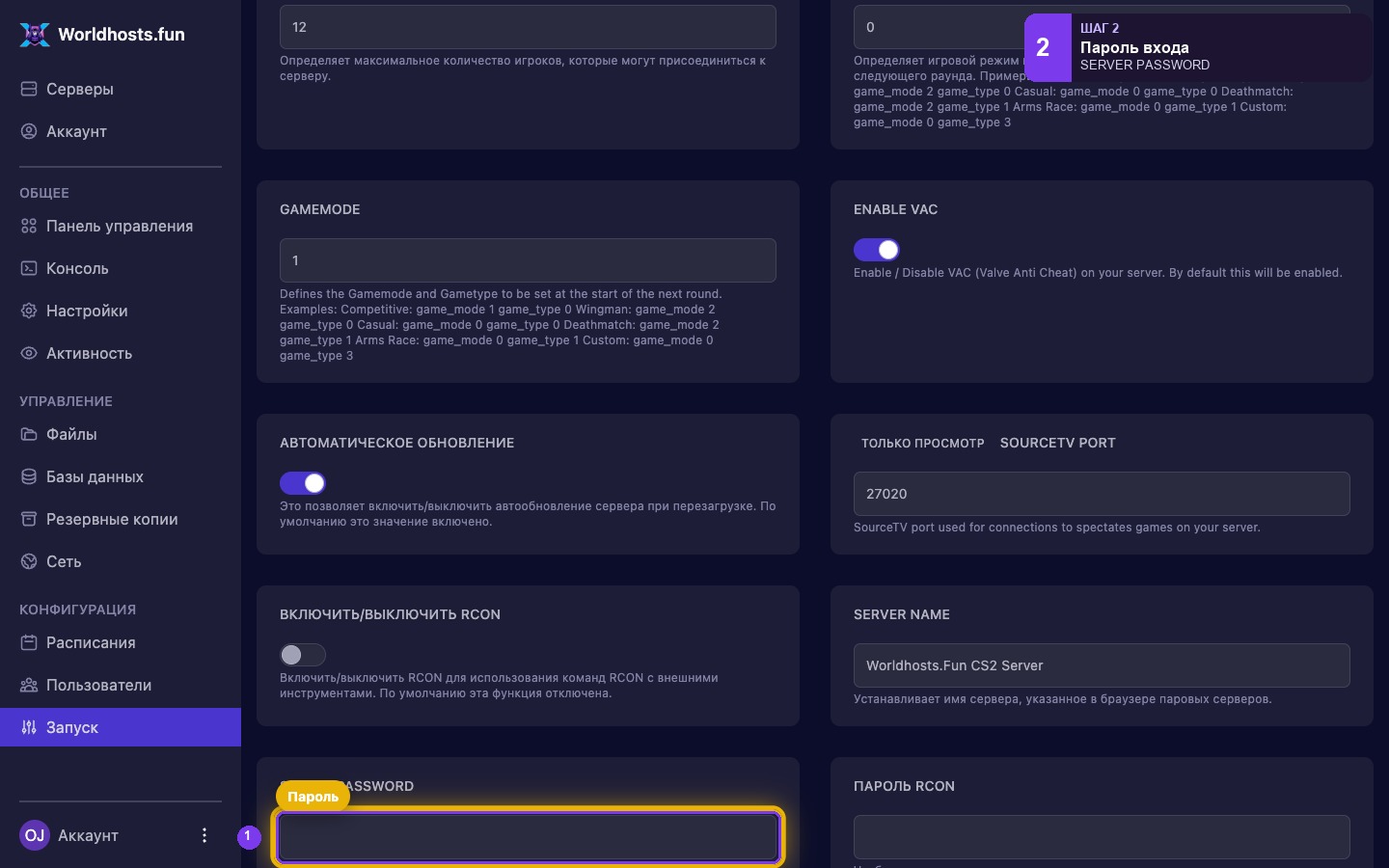
Task: Click the Базы данных database icon
Action: [x=29, y=476]
